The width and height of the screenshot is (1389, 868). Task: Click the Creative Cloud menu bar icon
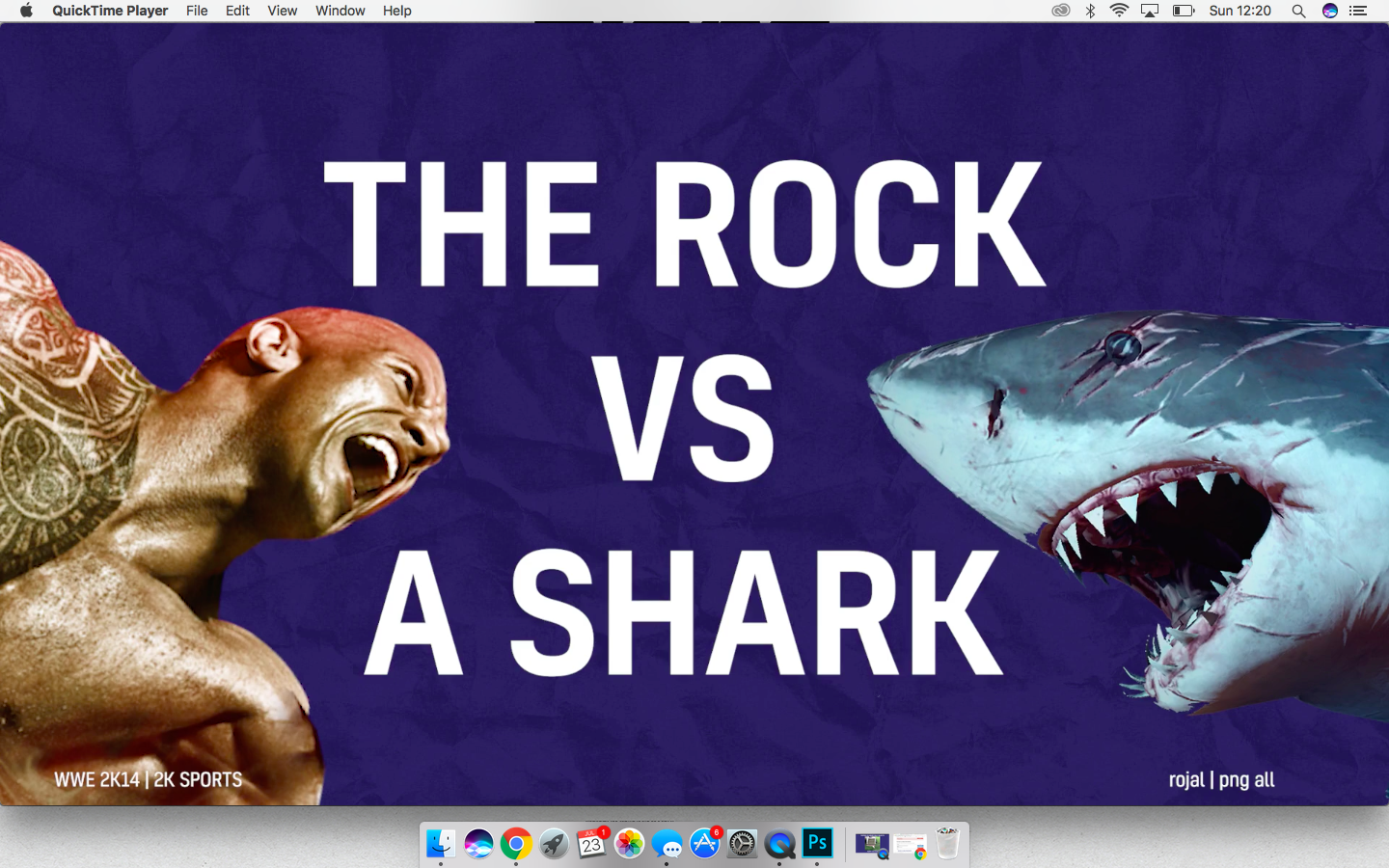[1061, 11]
